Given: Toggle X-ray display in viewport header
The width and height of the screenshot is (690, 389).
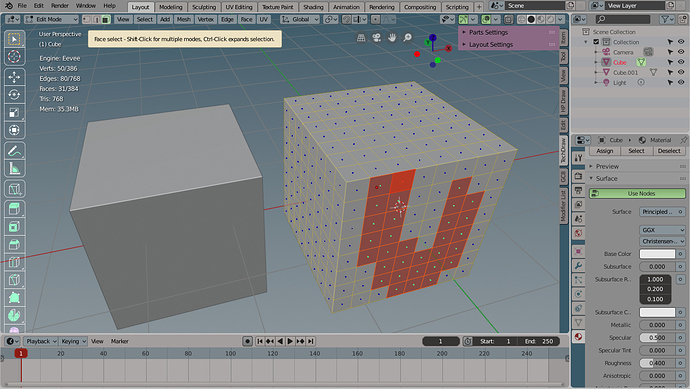Looking at the screenshot, I should [x=508, y=19].
